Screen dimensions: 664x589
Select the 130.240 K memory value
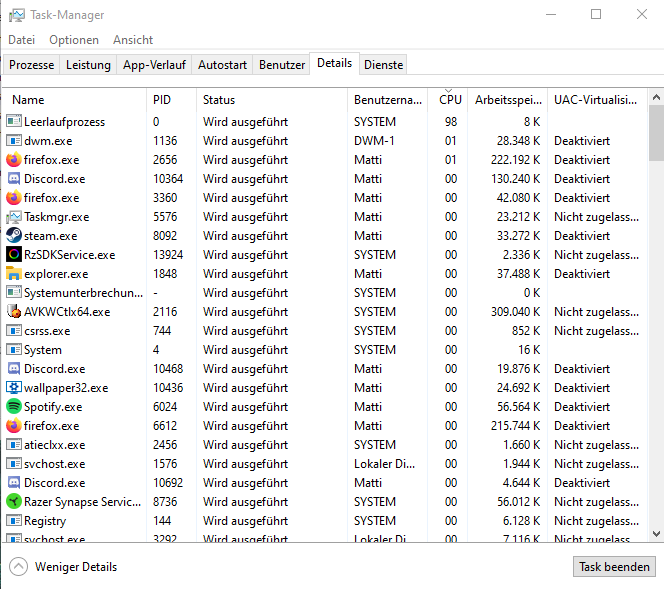click(515, 179)
